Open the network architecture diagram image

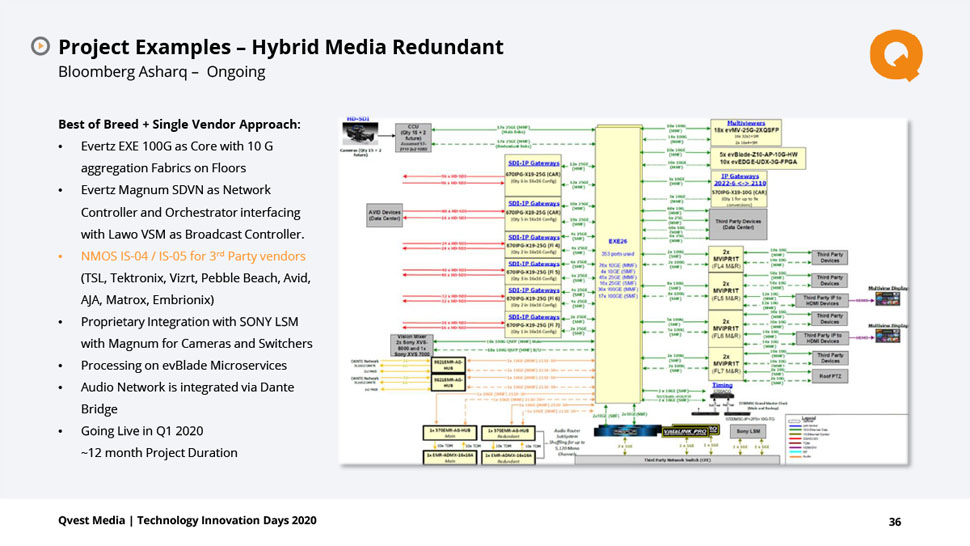coord(624,291)
